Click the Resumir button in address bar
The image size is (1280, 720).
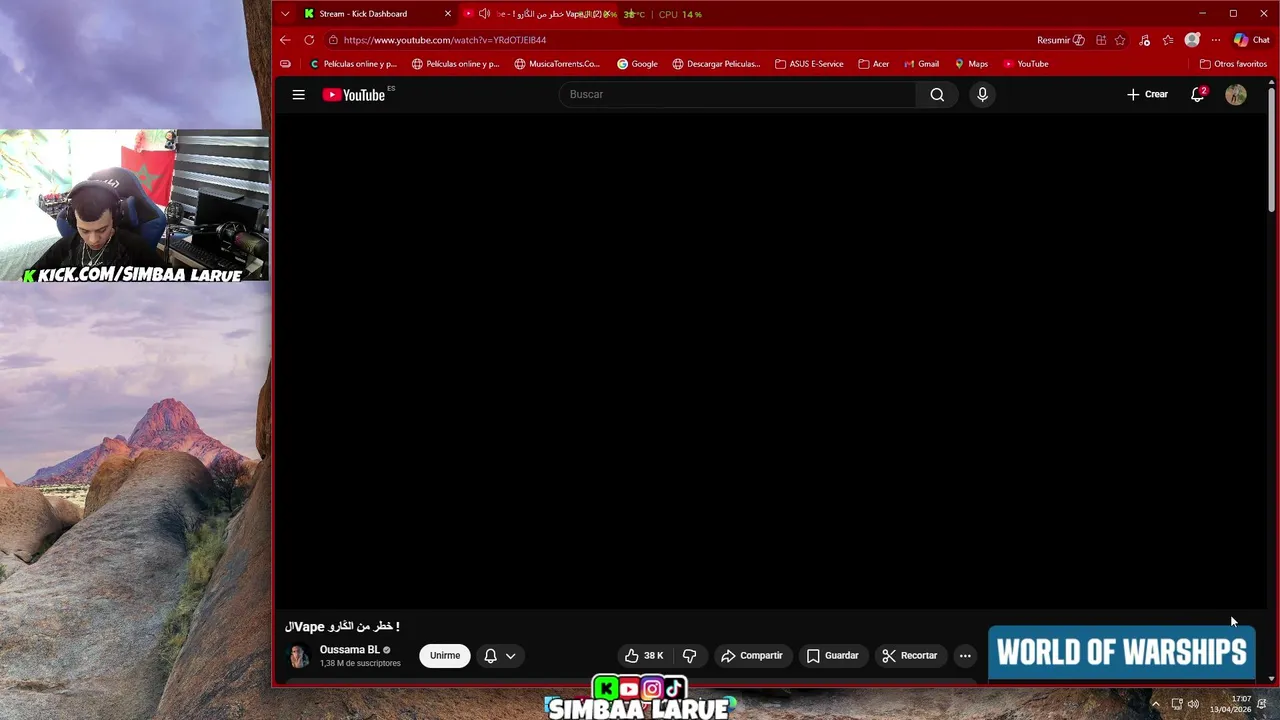[1060, 40]
